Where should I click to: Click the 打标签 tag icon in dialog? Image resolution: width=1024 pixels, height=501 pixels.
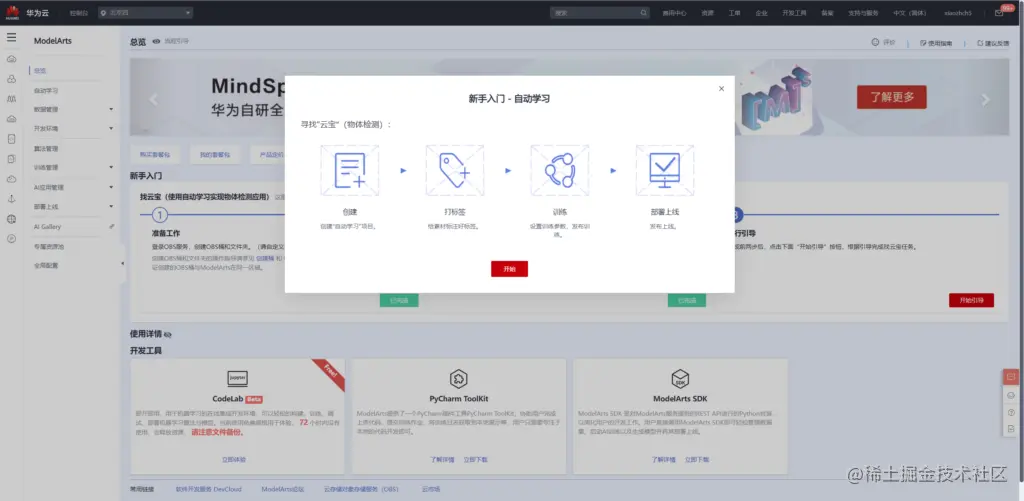(x=455, y=170)
